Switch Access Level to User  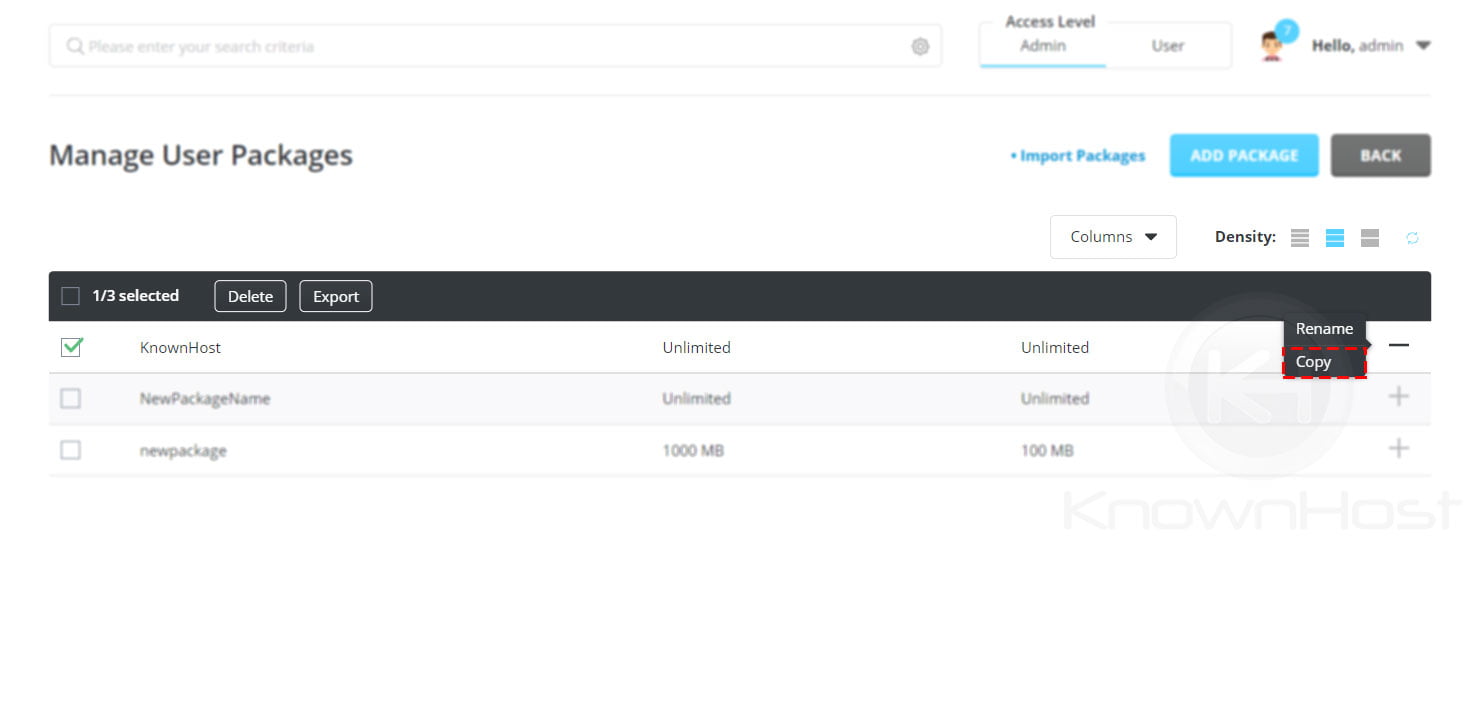click(x=1167, y=45)
